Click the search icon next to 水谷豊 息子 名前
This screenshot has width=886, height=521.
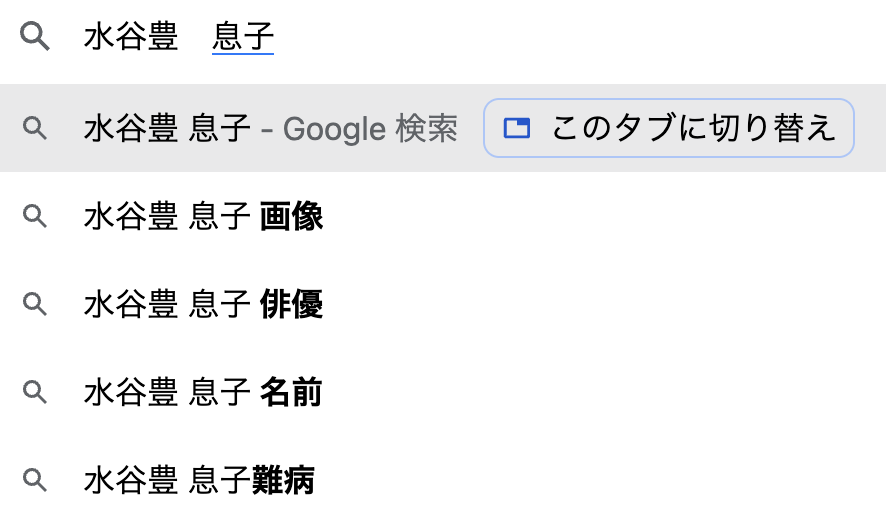click(35, 392)
